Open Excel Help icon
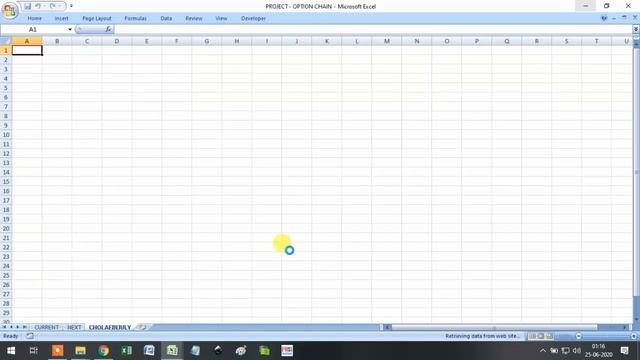The height and width of the screenshot is (360, 640). click(x=604, y=18)
